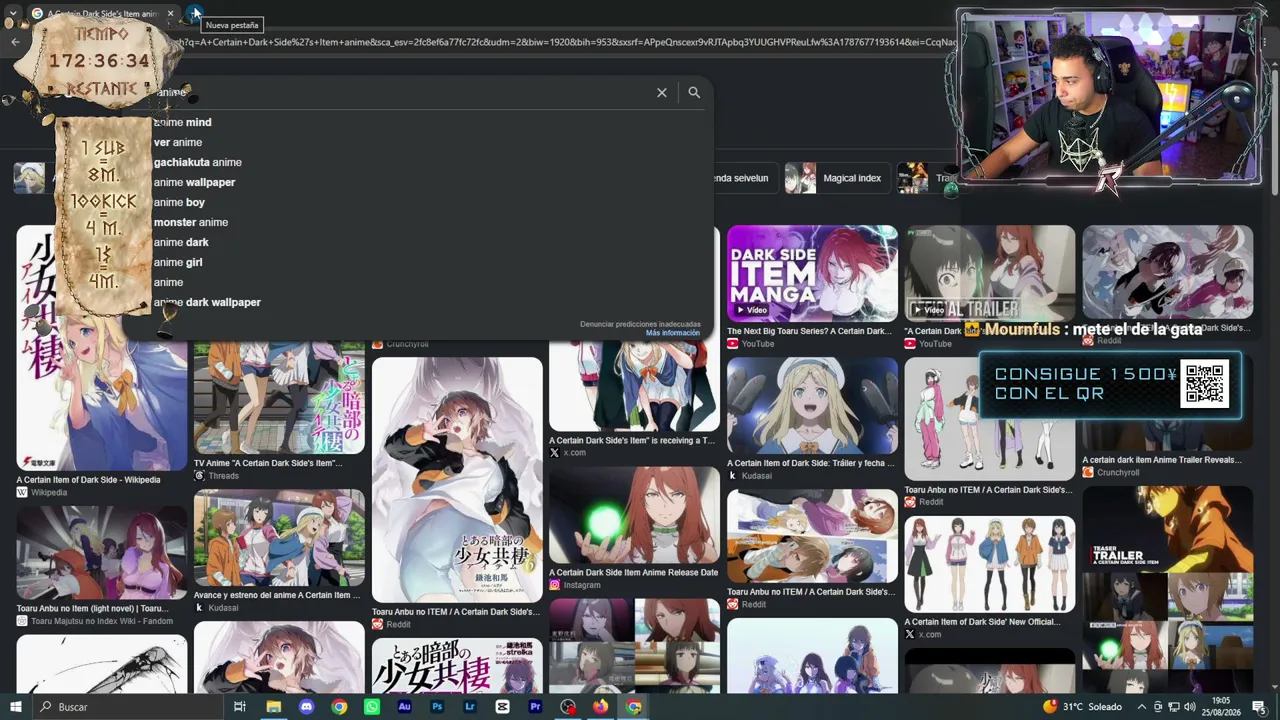Open the clock and calendar flyout
Screen dimensions: 1280x720
[x=1221, y=707]
